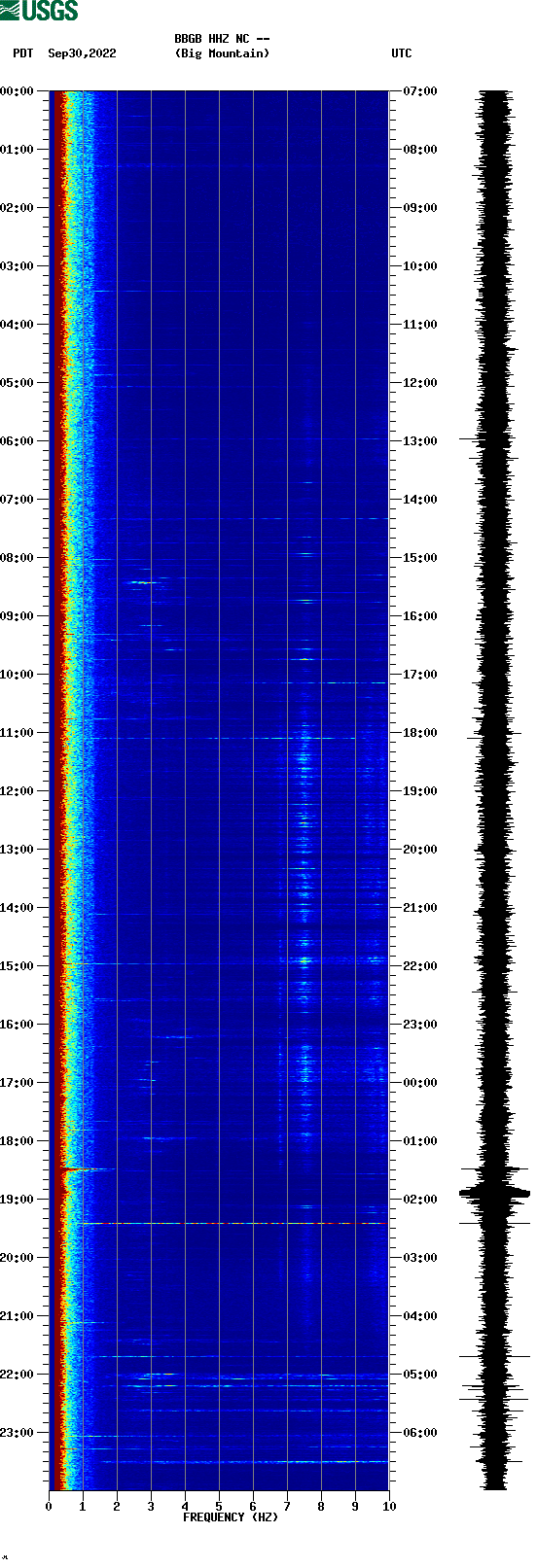Click the 21:00 PDT time label

(17, 1316)
